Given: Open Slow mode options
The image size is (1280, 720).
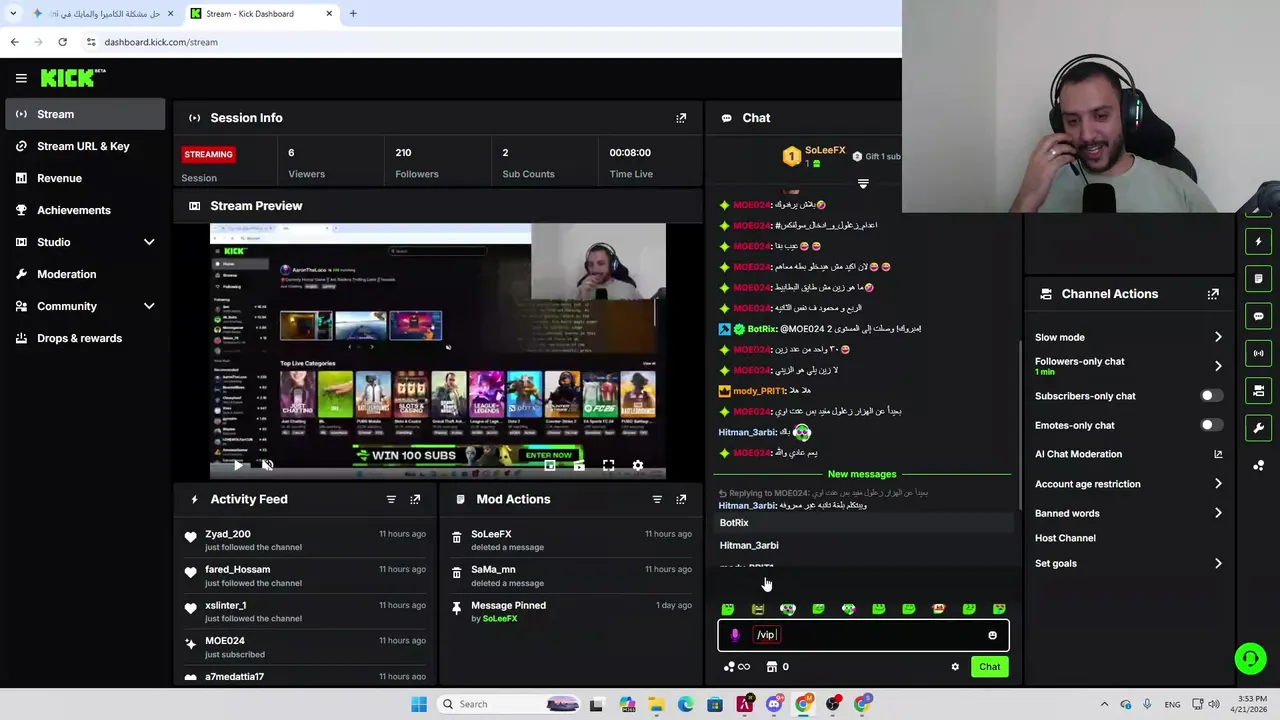Looking at the screenshot, I should coord(1129,337).
